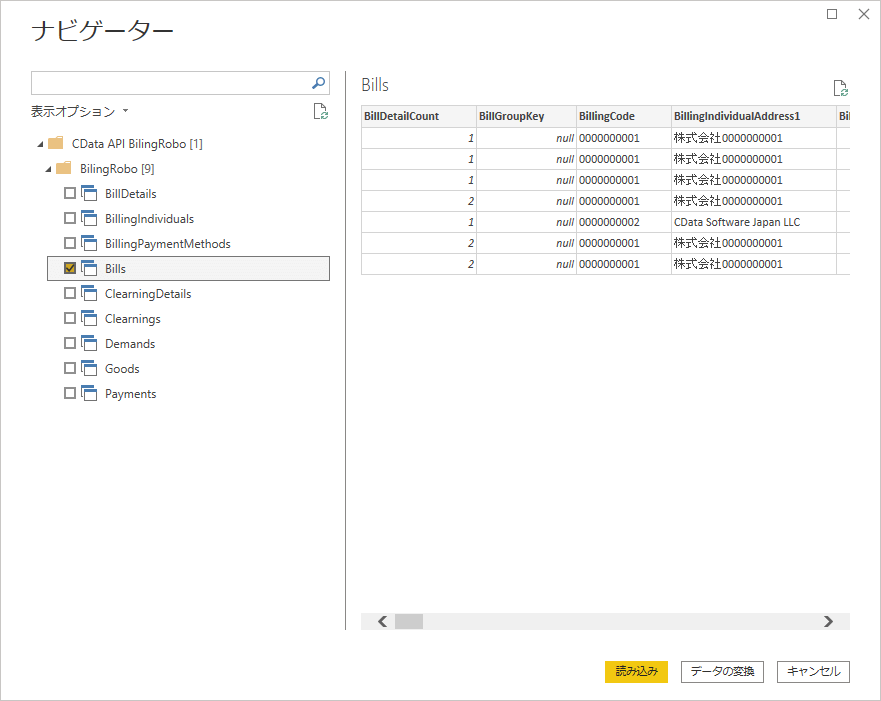Click the BilingRobo folder icon
Viewport: 881px width, 701px height.
click(64, 168)
